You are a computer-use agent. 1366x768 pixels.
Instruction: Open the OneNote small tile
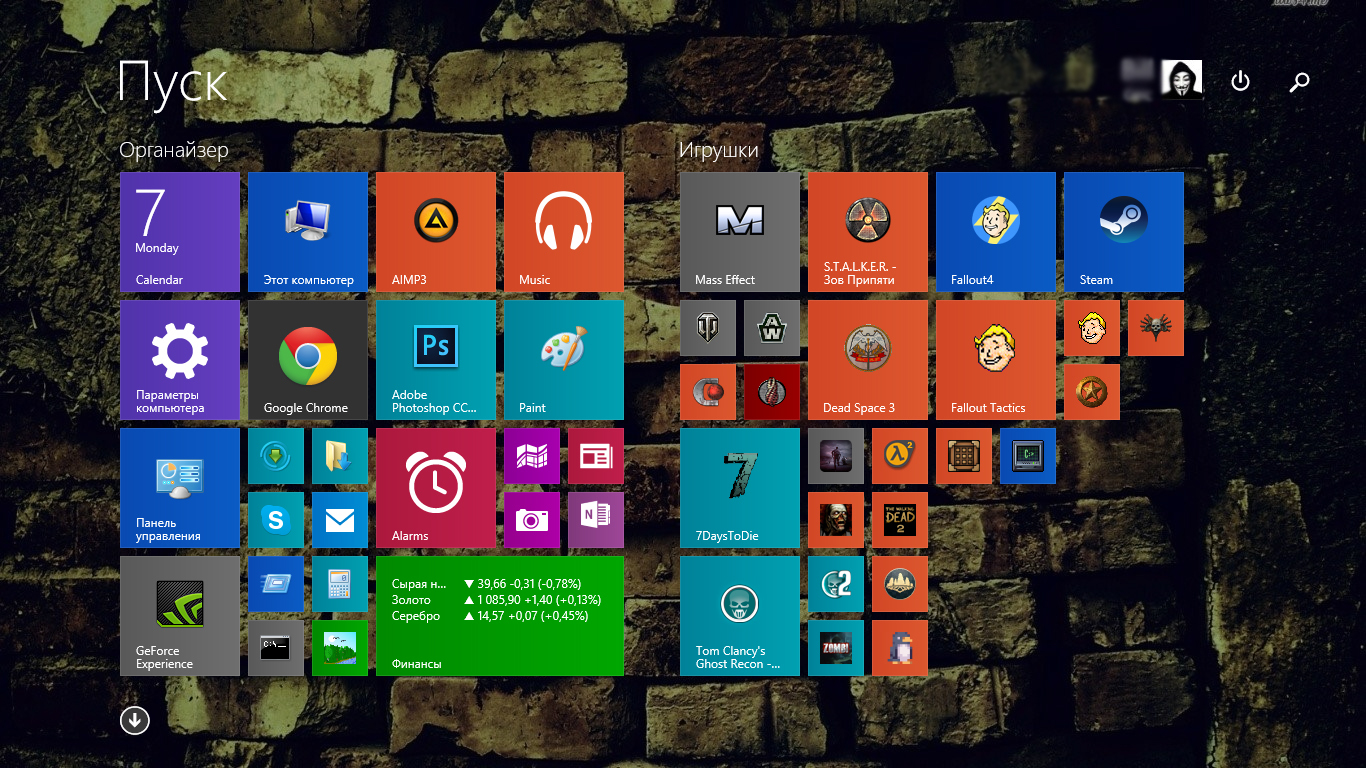[x=595, y=519]
